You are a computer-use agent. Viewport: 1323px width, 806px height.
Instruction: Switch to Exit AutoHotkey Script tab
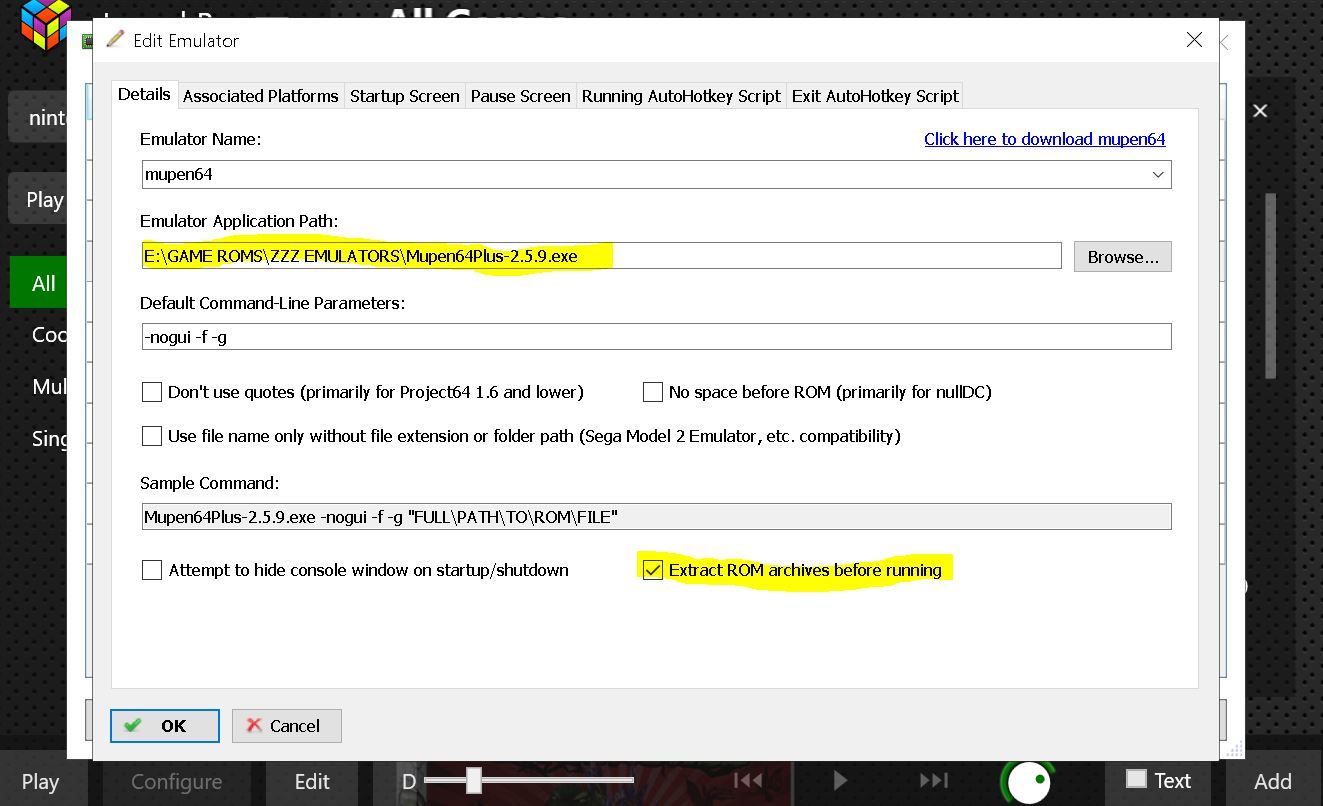point(875,96)
